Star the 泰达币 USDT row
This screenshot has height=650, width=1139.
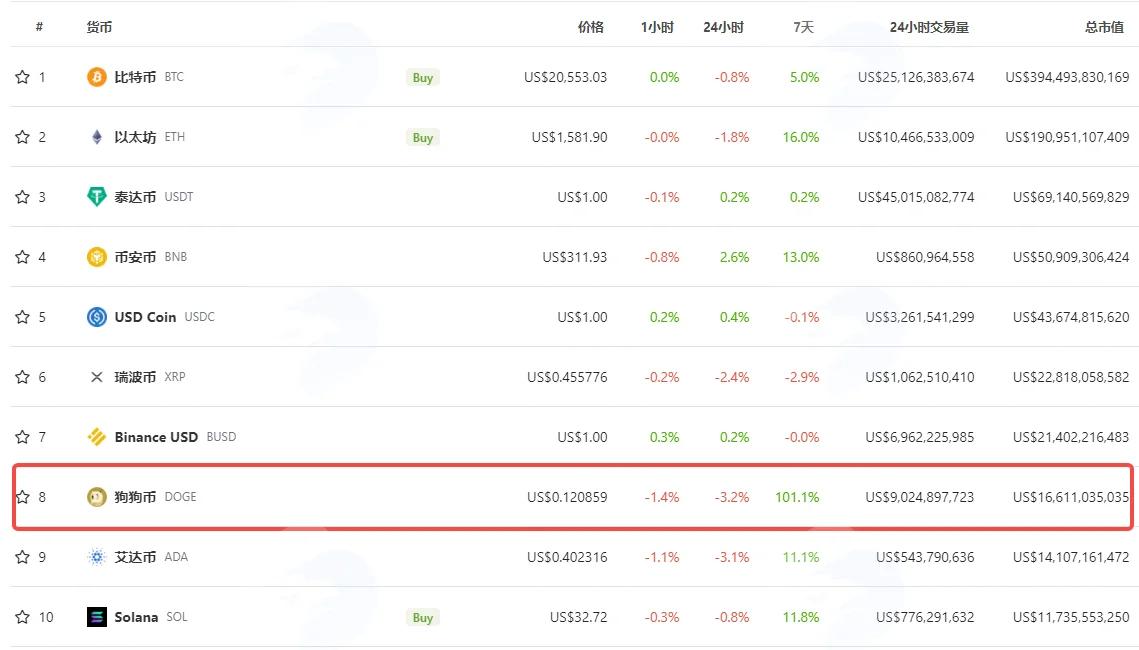point(23,197)
